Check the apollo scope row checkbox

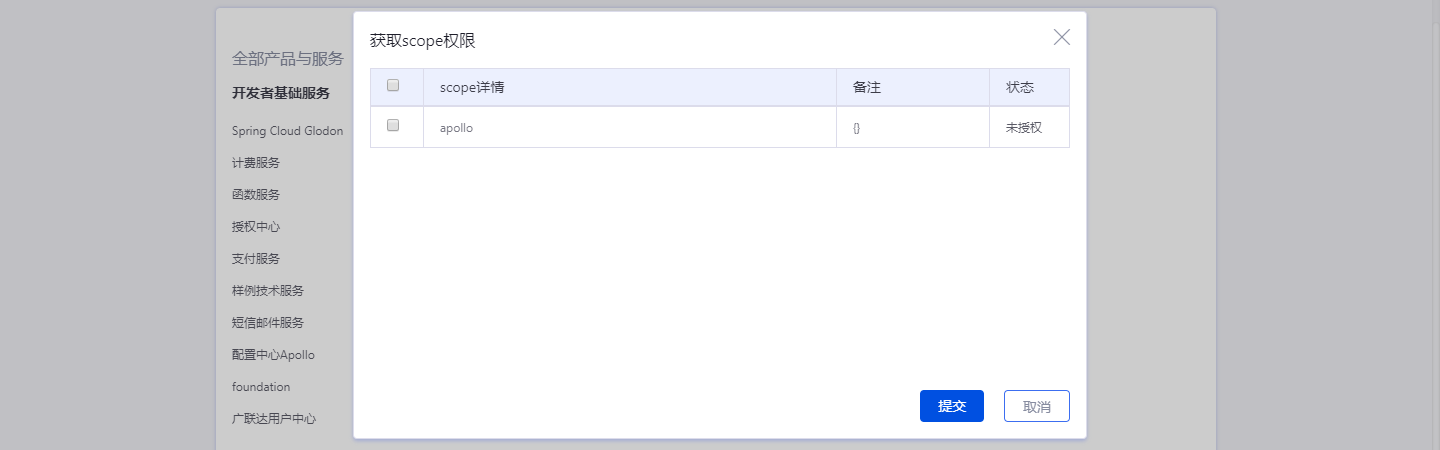(x=393, y=126)
